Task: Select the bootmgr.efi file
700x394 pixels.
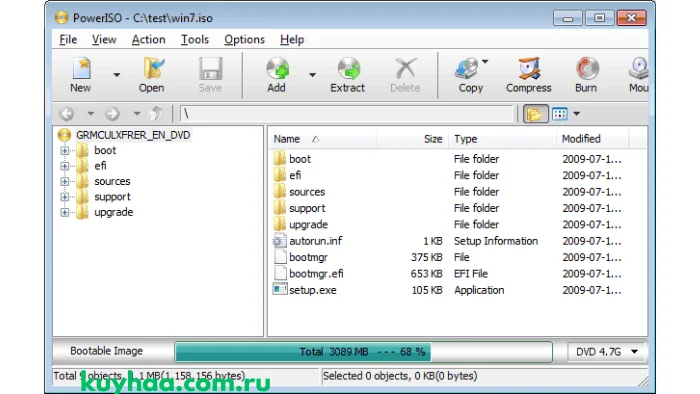Action: tap(316, 274)
